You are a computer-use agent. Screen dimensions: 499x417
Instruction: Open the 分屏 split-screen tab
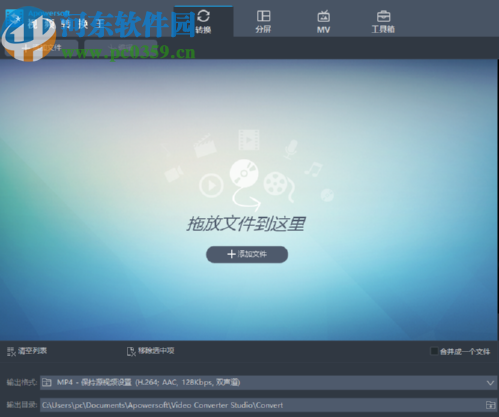(x=263, y=21)
